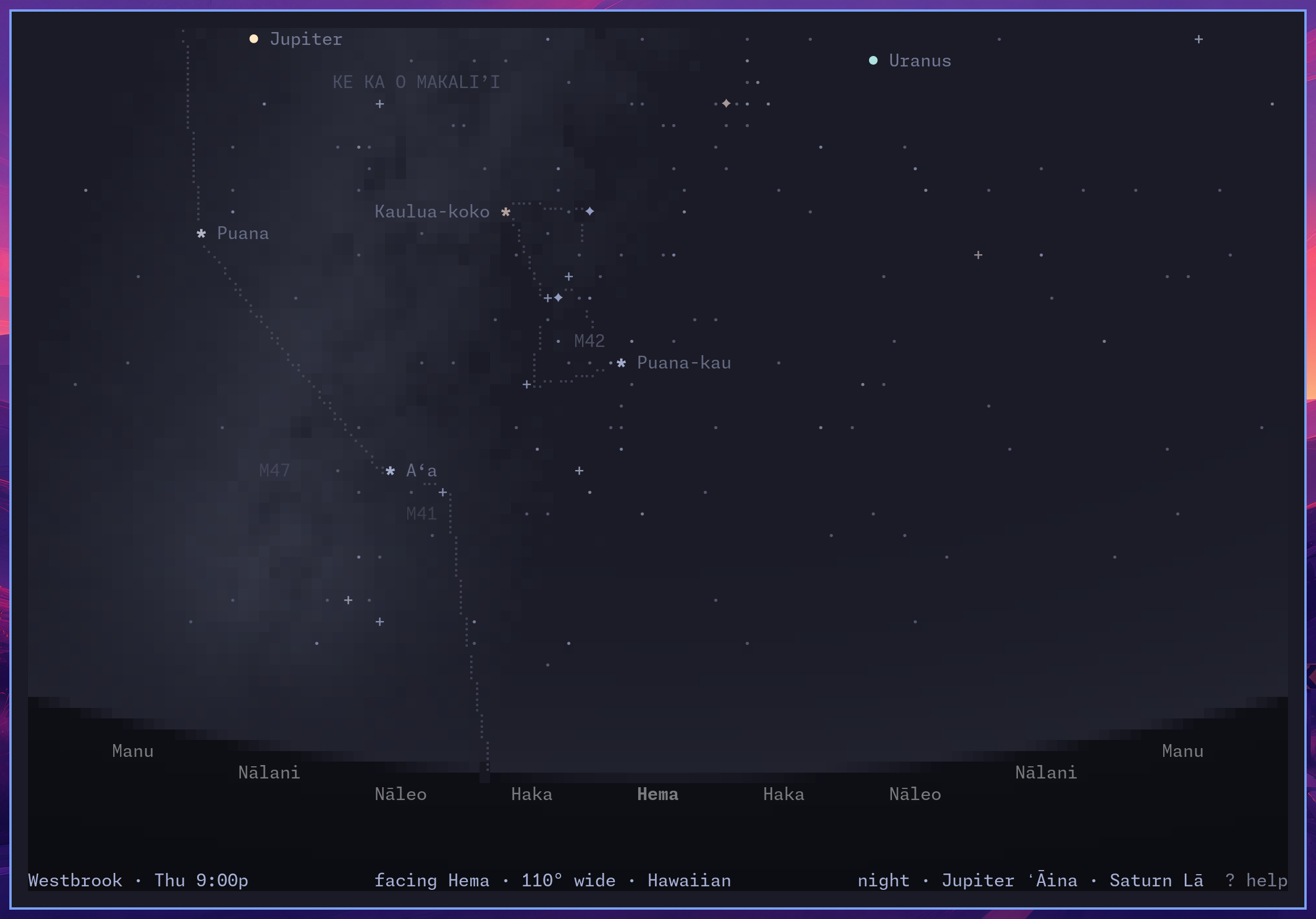Click the Puana star name label
This screenshot has height=919, width=1316.
click(x=243, y=233)
